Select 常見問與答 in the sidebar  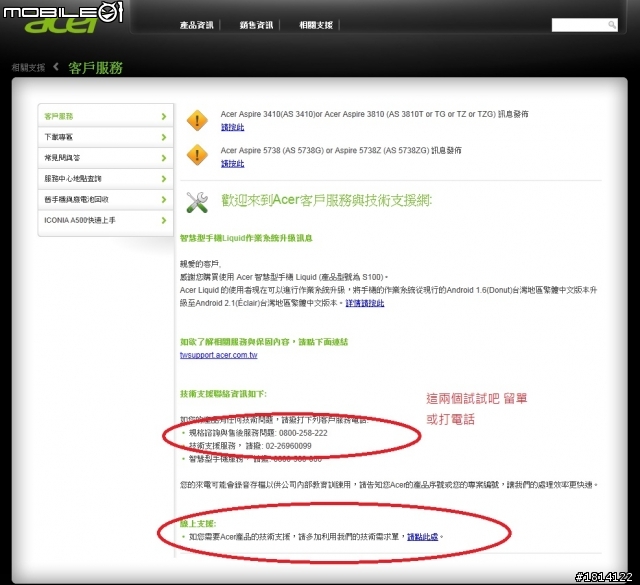(x=105, y=158)
